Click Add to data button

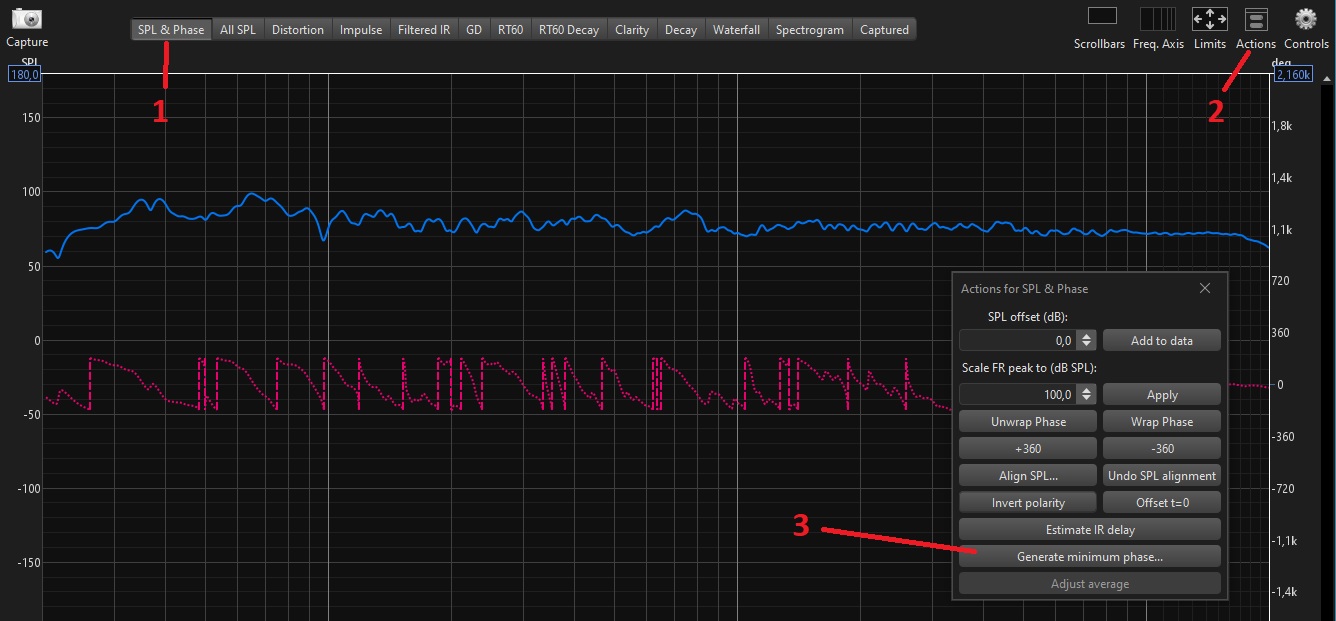[x=1161, y=341]
